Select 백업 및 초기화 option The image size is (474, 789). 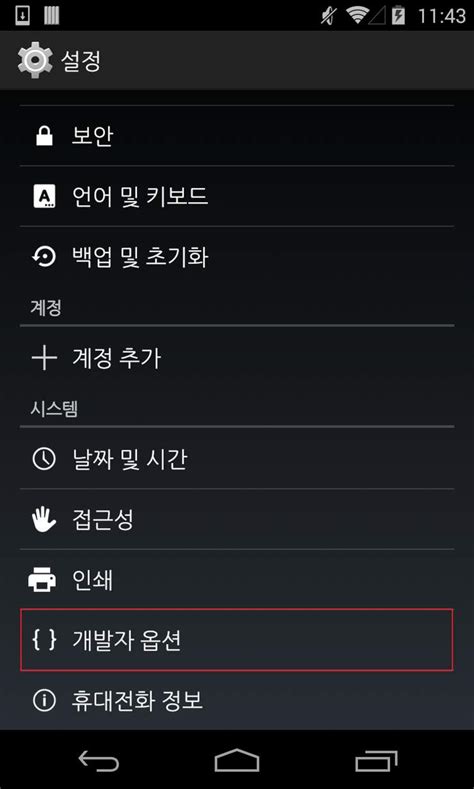pos(237,257)
